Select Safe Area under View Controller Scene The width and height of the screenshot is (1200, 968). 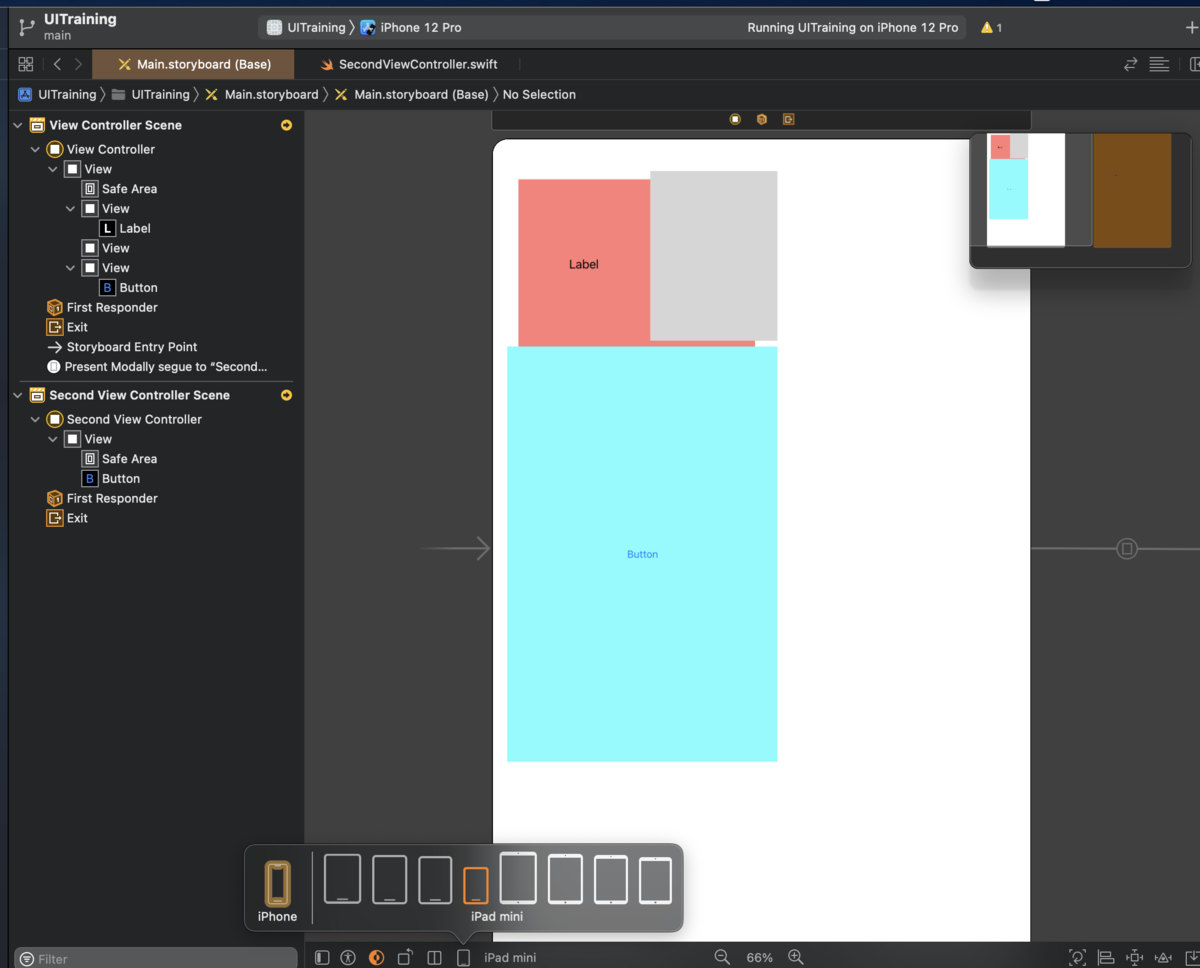pyautogui.click(x=119, y=189)
